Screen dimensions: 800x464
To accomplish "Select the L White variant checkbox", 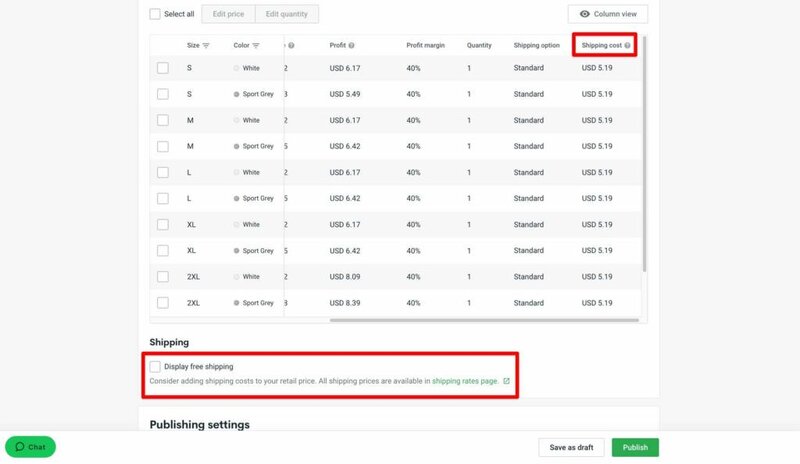I will tap(163, 173).
